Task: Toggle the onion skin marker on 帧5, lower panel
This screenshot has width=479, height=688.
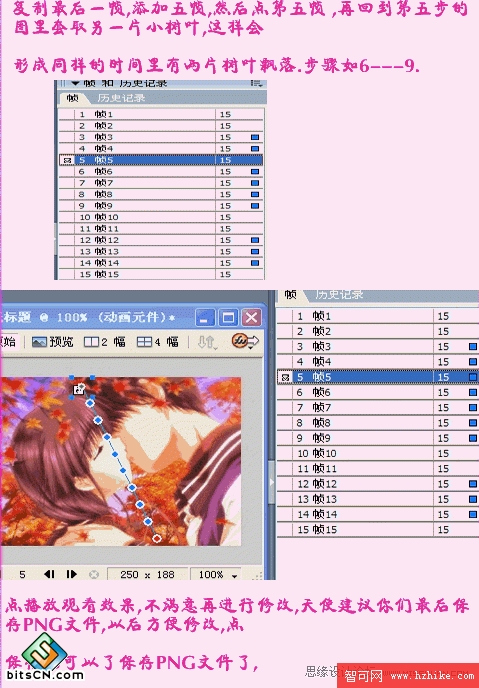Action: (286, 377)
